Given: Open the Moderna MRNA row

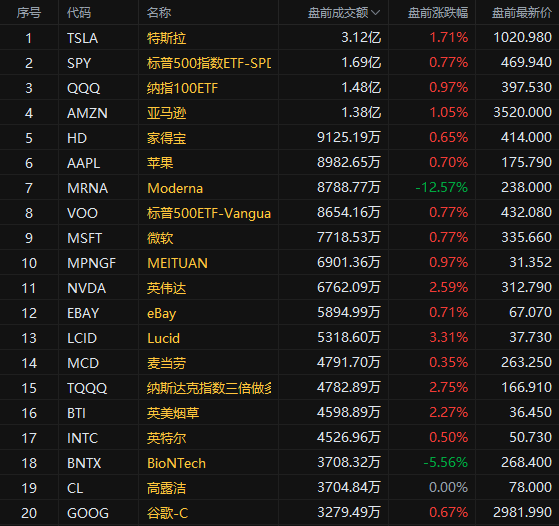Looking at the screenshot, I should (x=280, y=187).
